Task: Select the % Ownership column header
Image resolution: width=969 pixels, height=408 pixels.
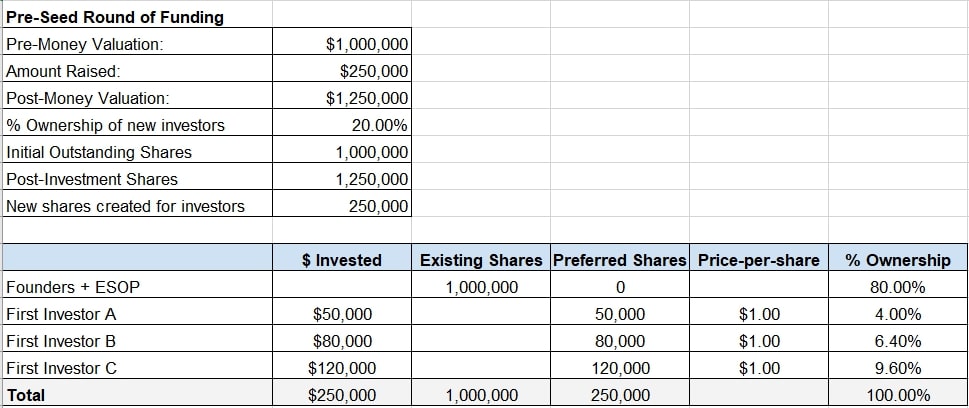Action: coord(897,260)
